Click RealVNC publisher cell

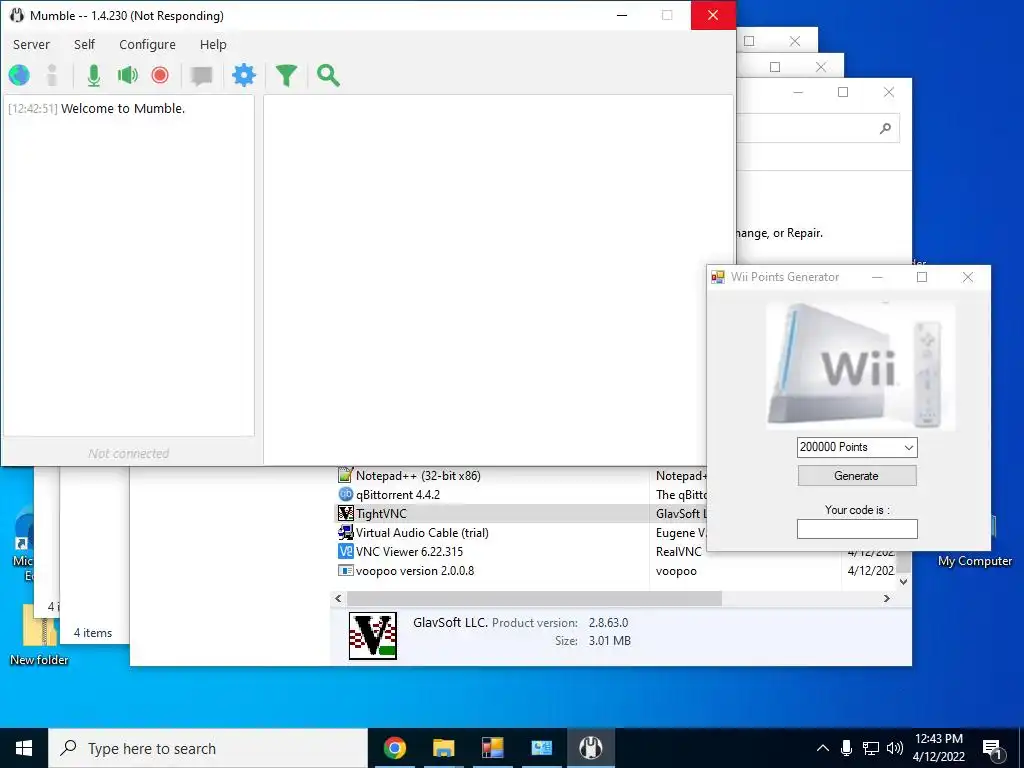point(679,552)
